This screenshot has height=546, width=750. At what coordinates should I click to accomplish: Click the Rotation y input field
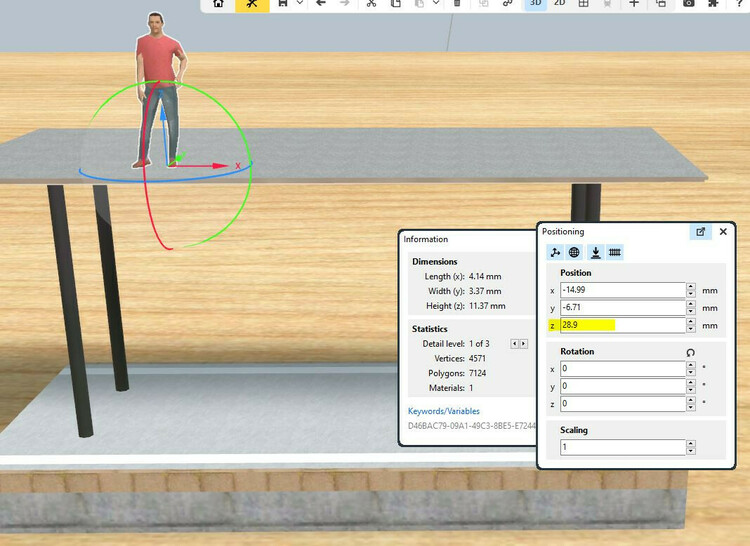[x=623, y=386]
